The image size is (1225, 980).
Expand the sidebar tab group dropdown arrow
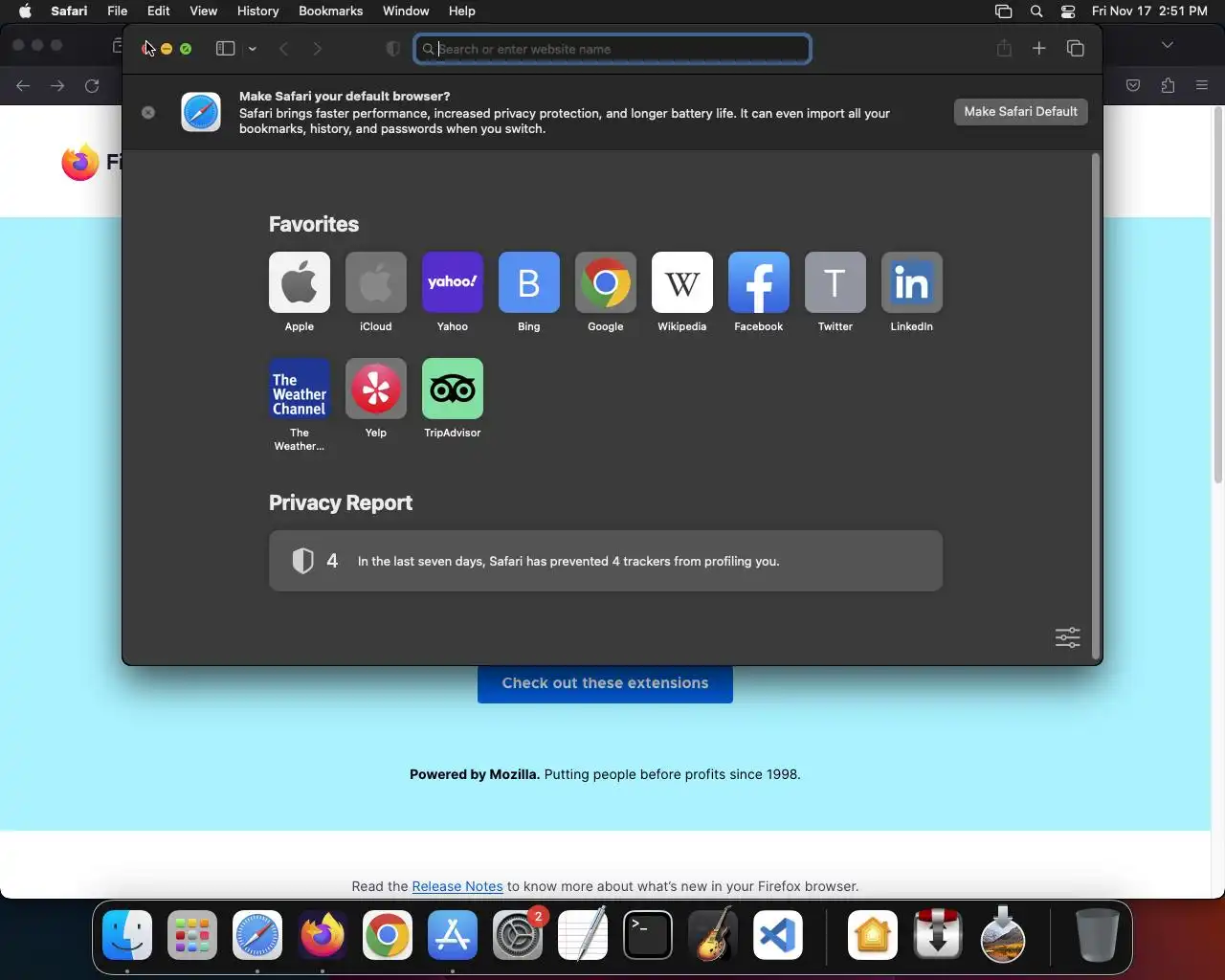click(253, 49)
